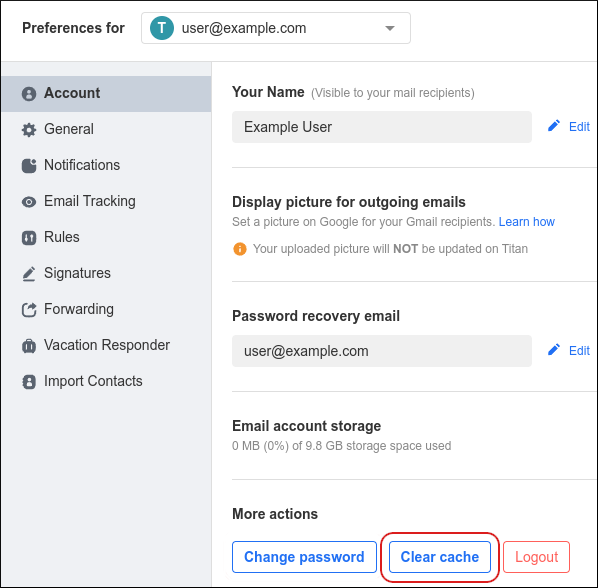598x588 pixels.
Task: Click the Password recovery email heading
Action: pyautogui.click(x=316, y=316)
